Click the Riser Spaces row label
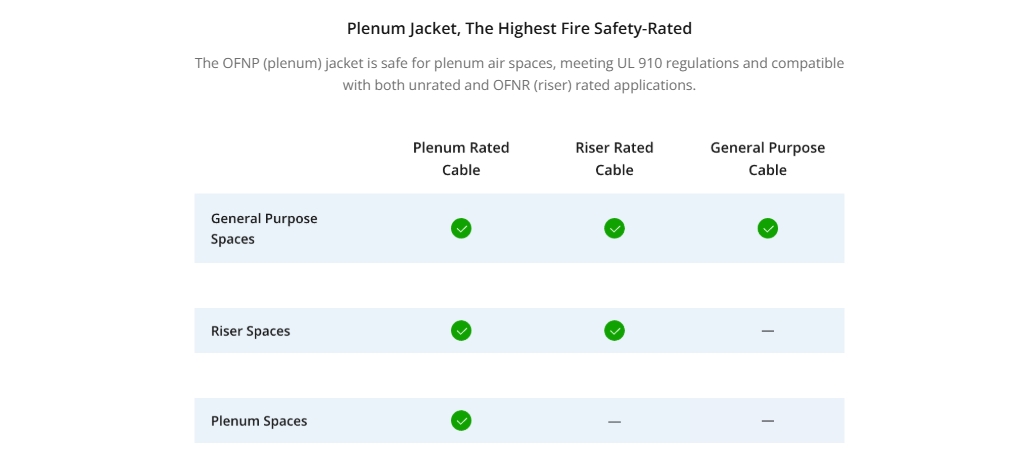 (251, 331)
